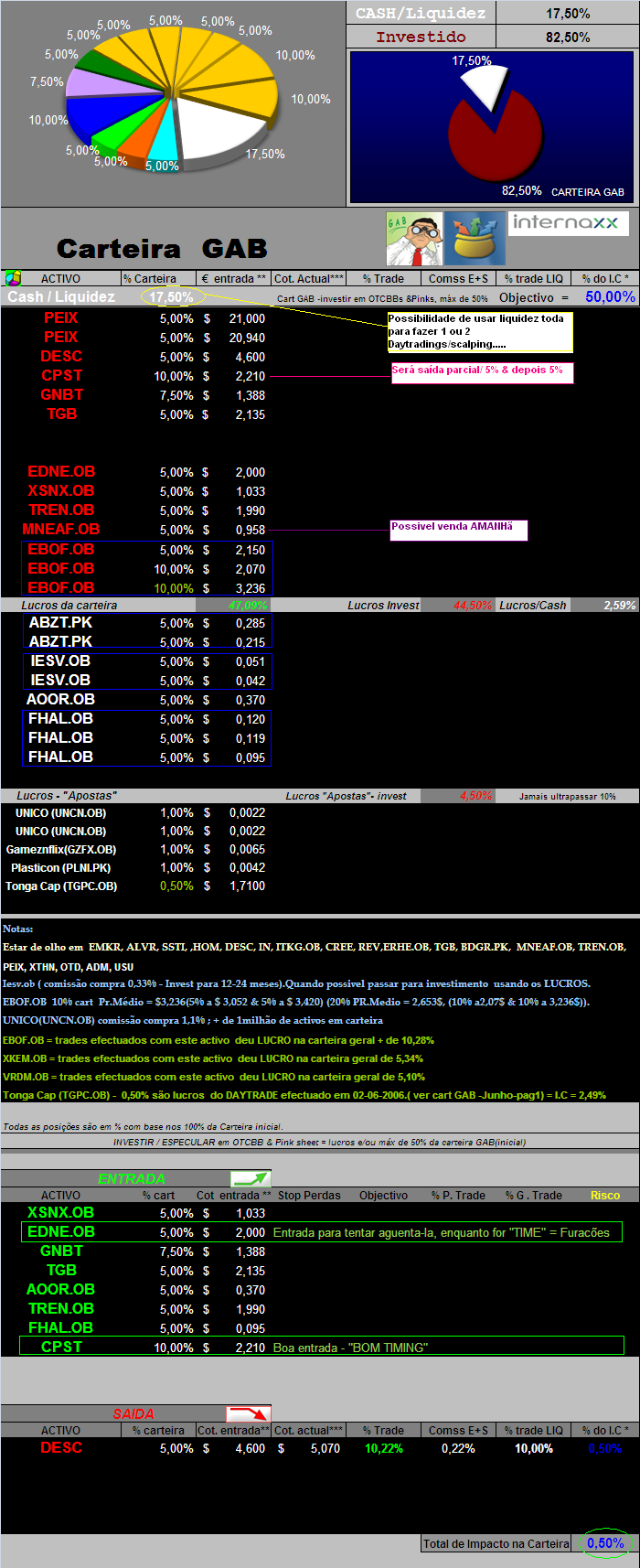The image size is (640, 1568).
Task: Click the Carteira GAB title
Action: coord(162,249)
